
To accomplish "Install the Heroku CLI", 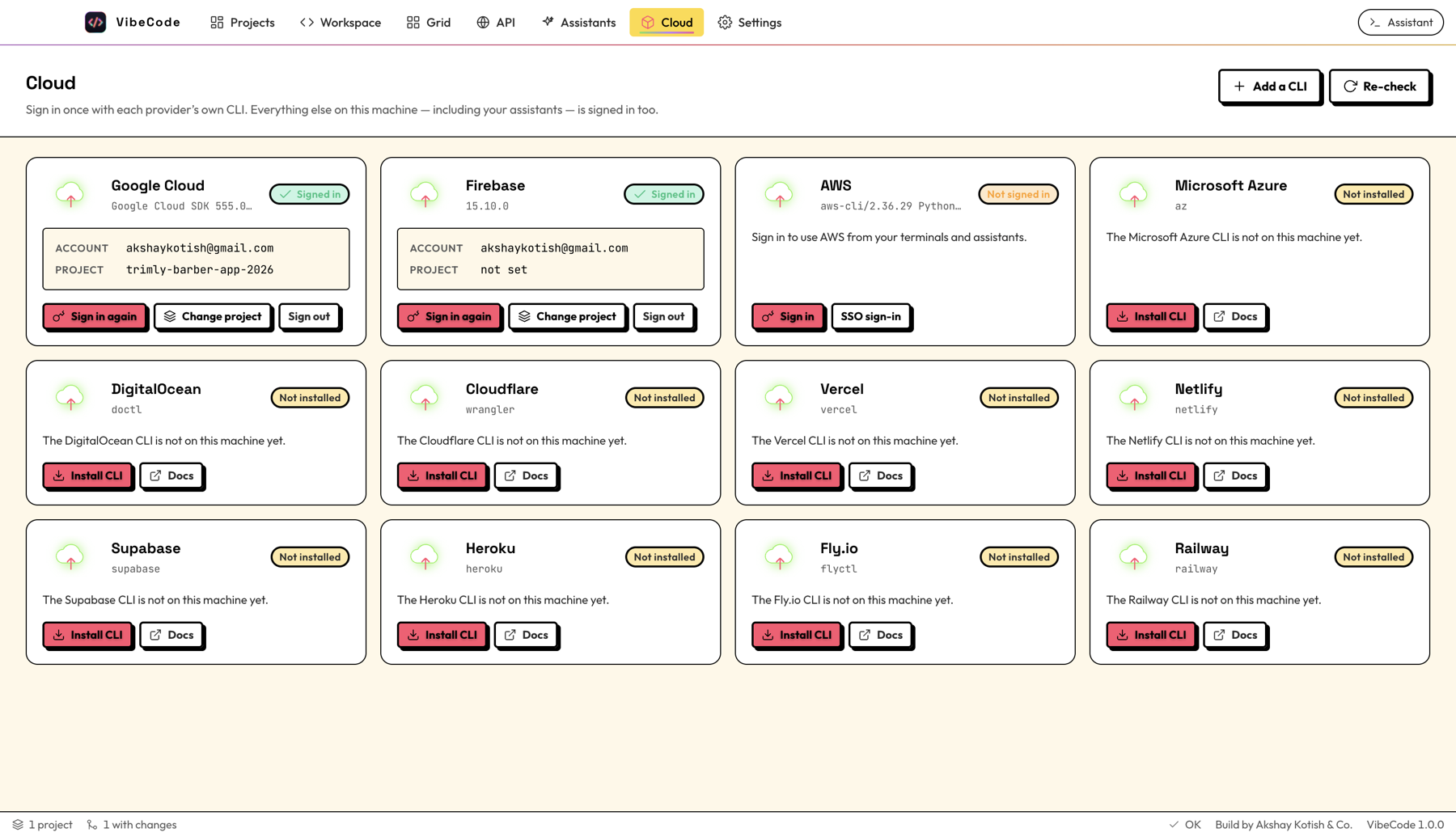I will click(x=442, y=635).
